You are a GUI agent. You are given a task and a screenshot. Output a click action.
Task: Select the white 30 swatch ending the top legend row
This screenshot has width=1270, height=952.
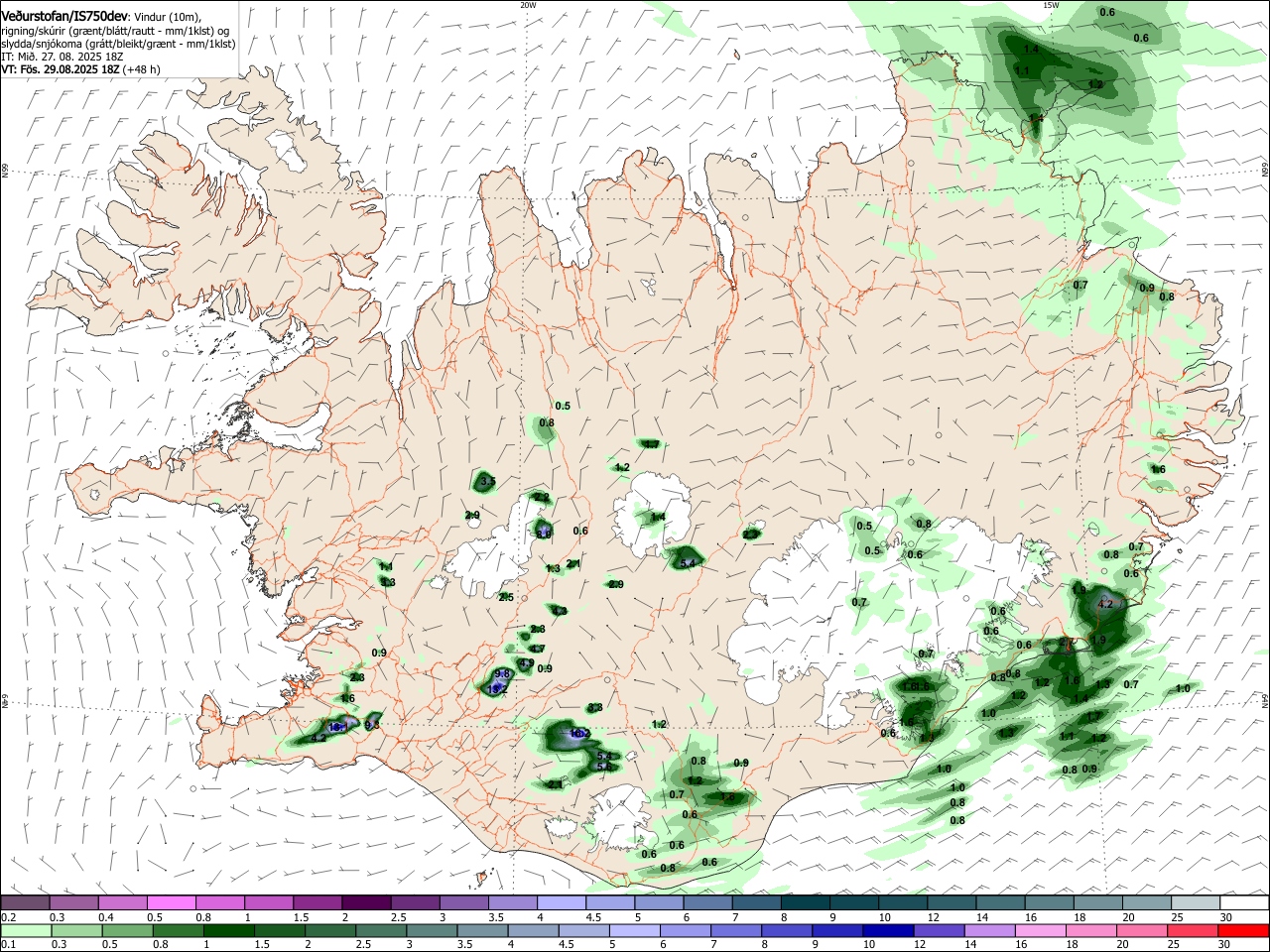click(1244, 902)
